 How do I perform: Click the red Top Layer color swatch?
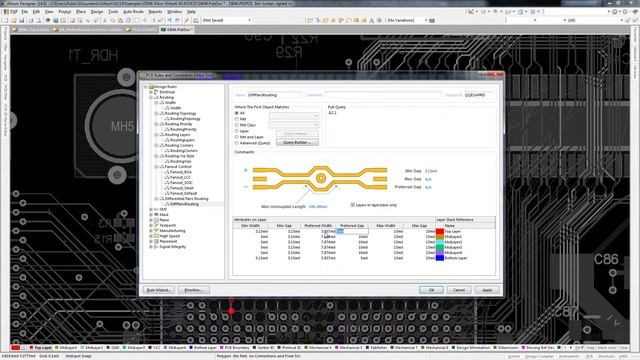440,231
